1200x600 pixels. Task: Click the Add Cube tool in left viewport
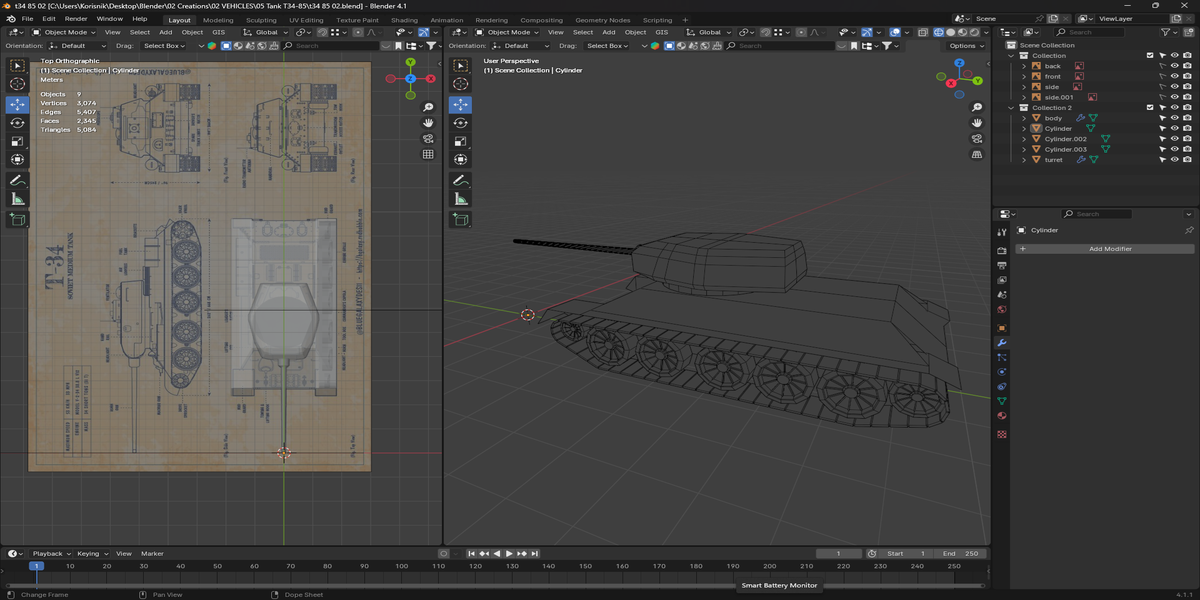click(x=17, y=218)
